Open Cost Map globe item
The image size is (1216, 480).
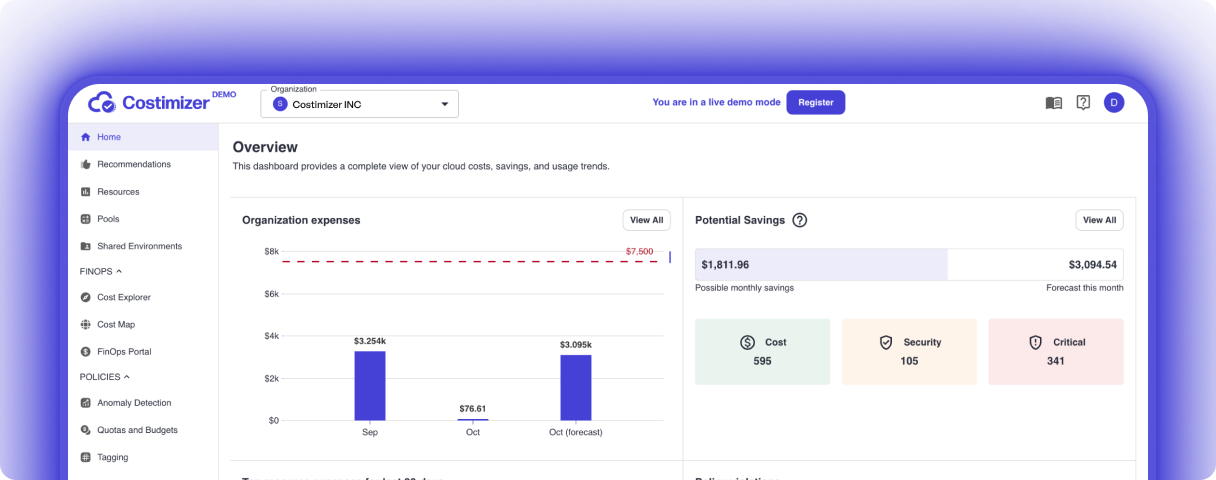tap(115, 324)
